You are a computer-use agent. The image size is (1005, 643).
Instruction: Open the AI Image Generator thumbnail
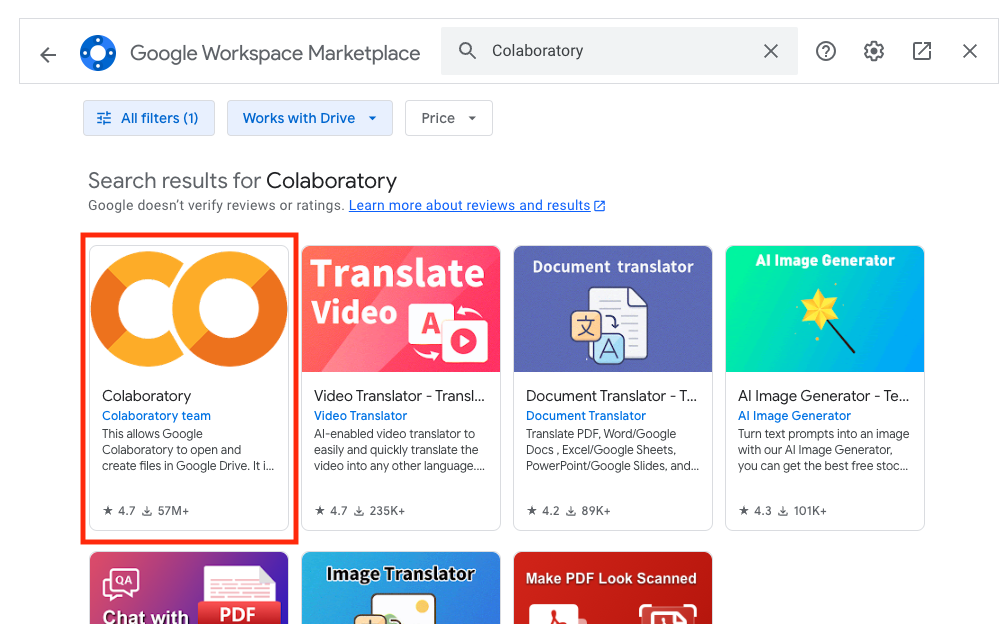[x=825, y=309]
